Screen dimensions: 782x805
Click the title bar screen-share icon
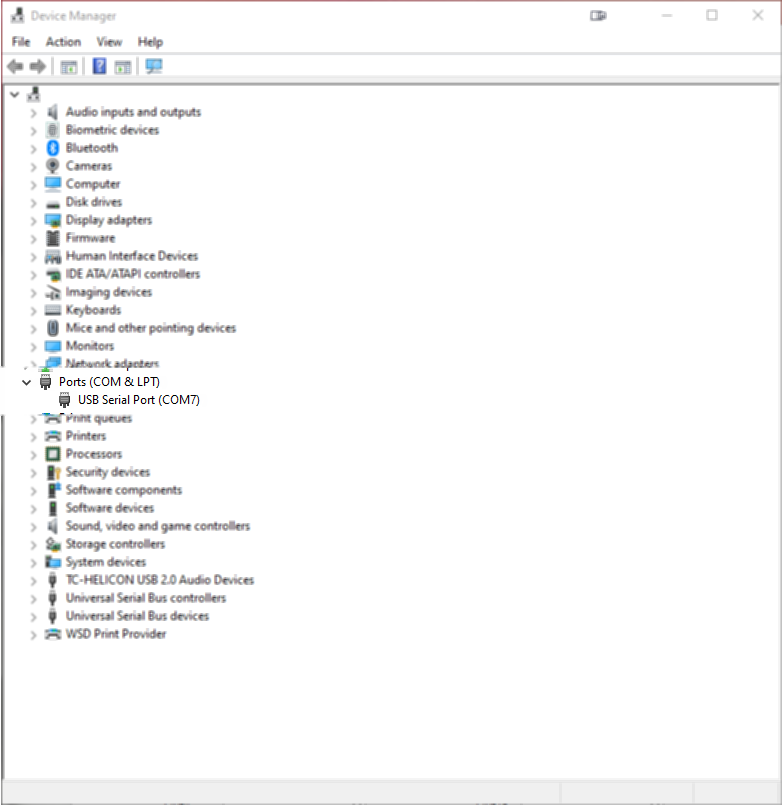598,15
